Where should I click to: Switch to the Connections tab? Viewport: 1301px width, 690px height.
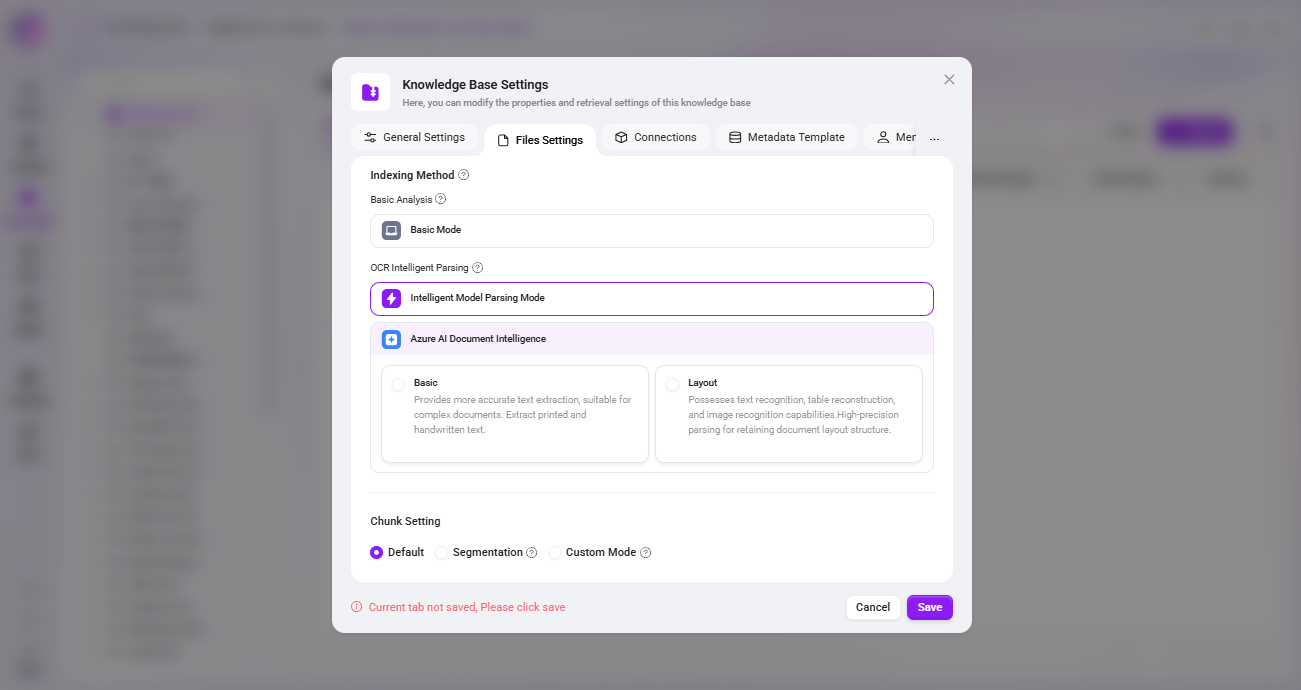[x=656, y=137]
